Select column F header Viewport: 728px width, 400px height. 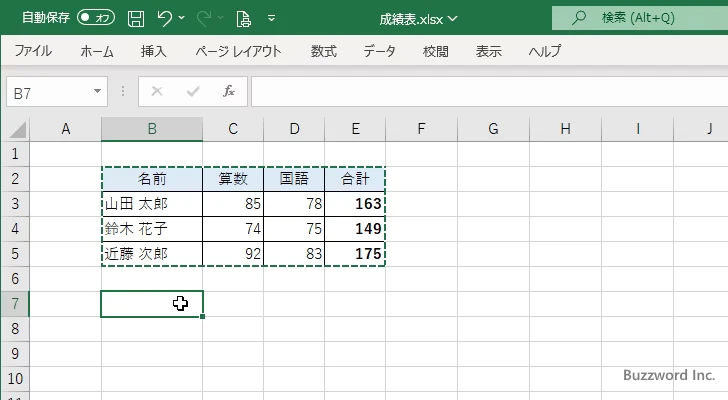(x=422, y=129)
